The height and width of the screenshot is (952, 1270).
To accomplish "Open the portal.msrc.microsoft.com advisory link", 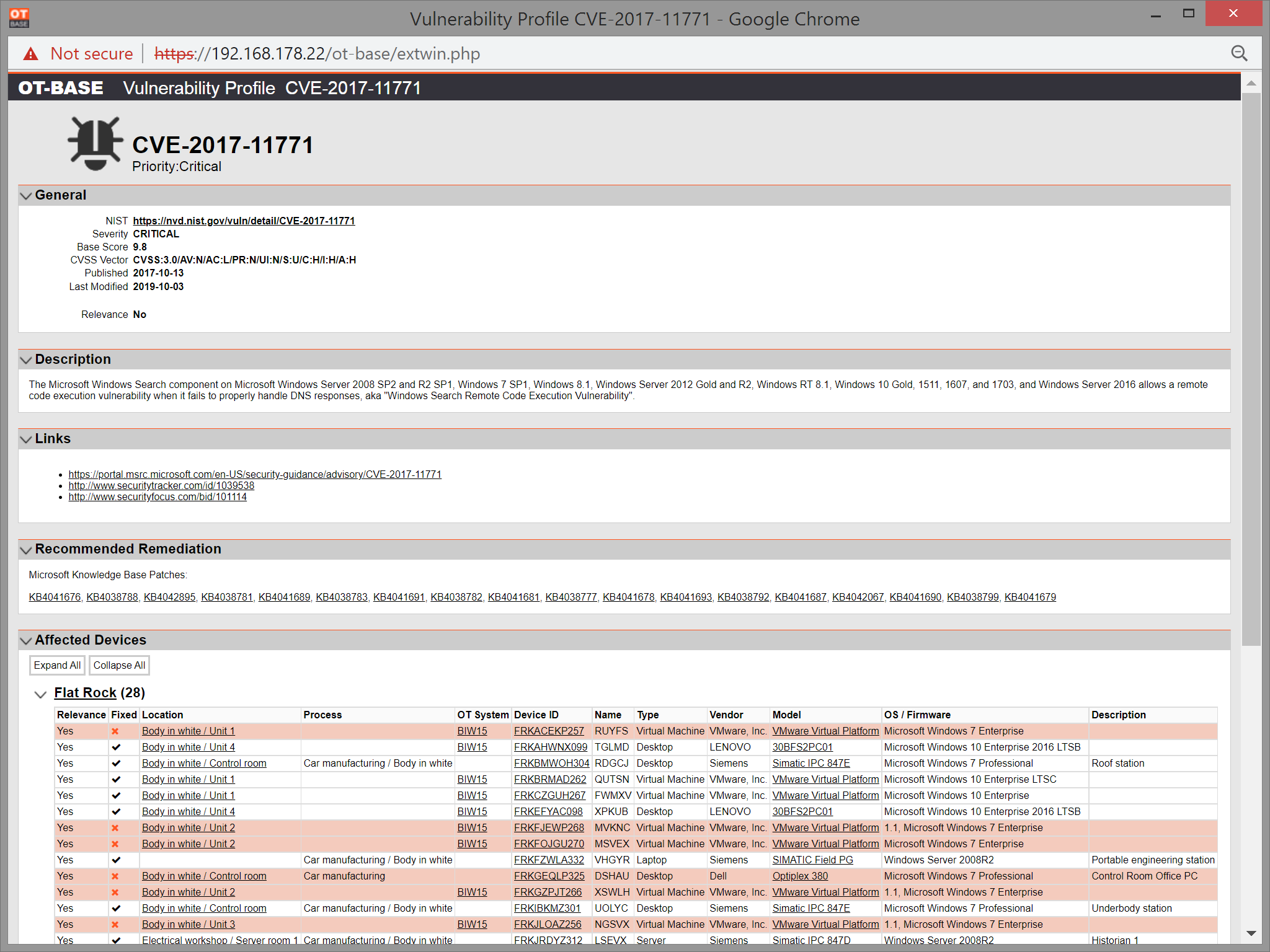I will 255,475.
